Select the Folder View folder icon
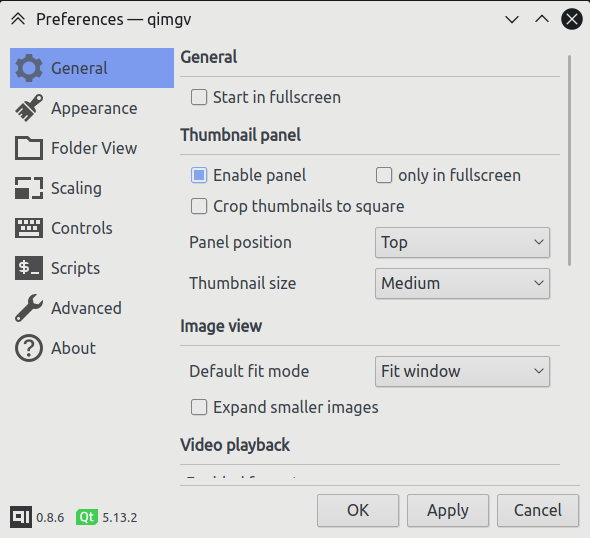The height and width of the screenshot is (538, 590). click(x=29, y=148)
